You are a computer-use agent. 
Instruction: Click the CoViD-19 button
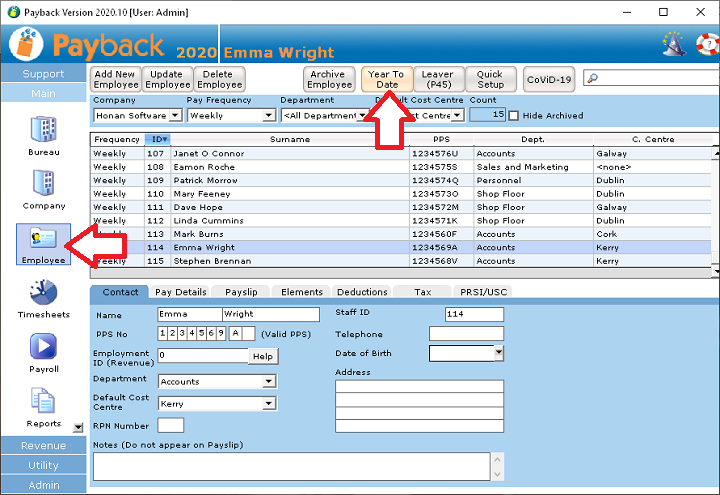point(549,80)
